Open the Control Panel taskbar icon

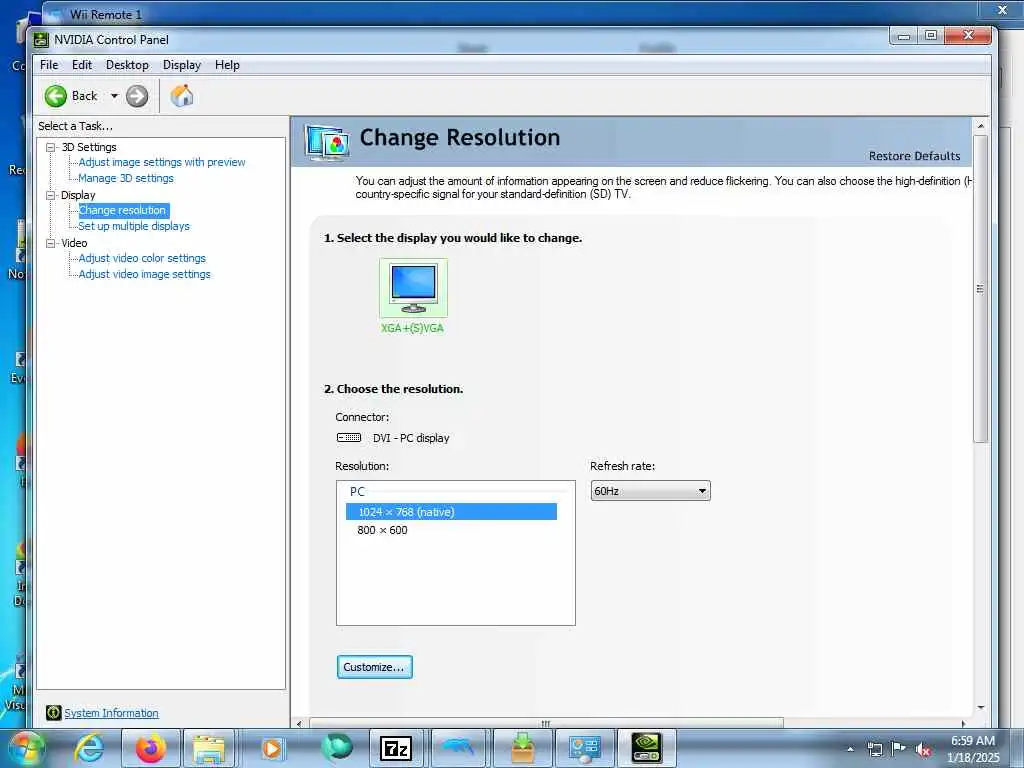(x=584, y=748)
